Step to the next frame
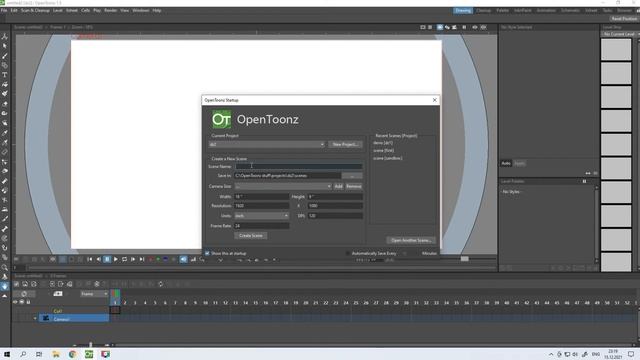Screen dimensions: 640x360 [x=133, y=259]
